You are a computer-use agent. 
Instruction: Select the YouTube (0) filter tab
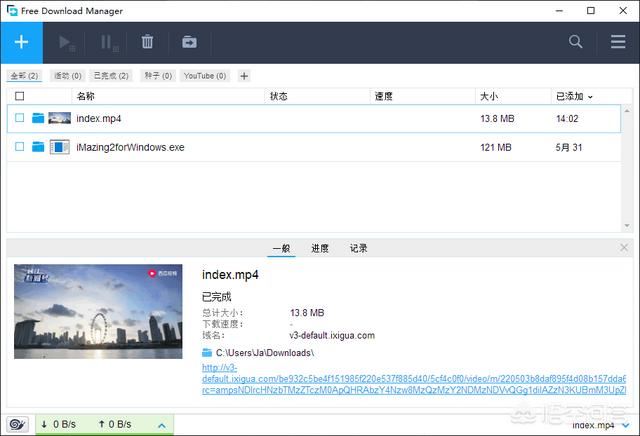tap(205, 76)
